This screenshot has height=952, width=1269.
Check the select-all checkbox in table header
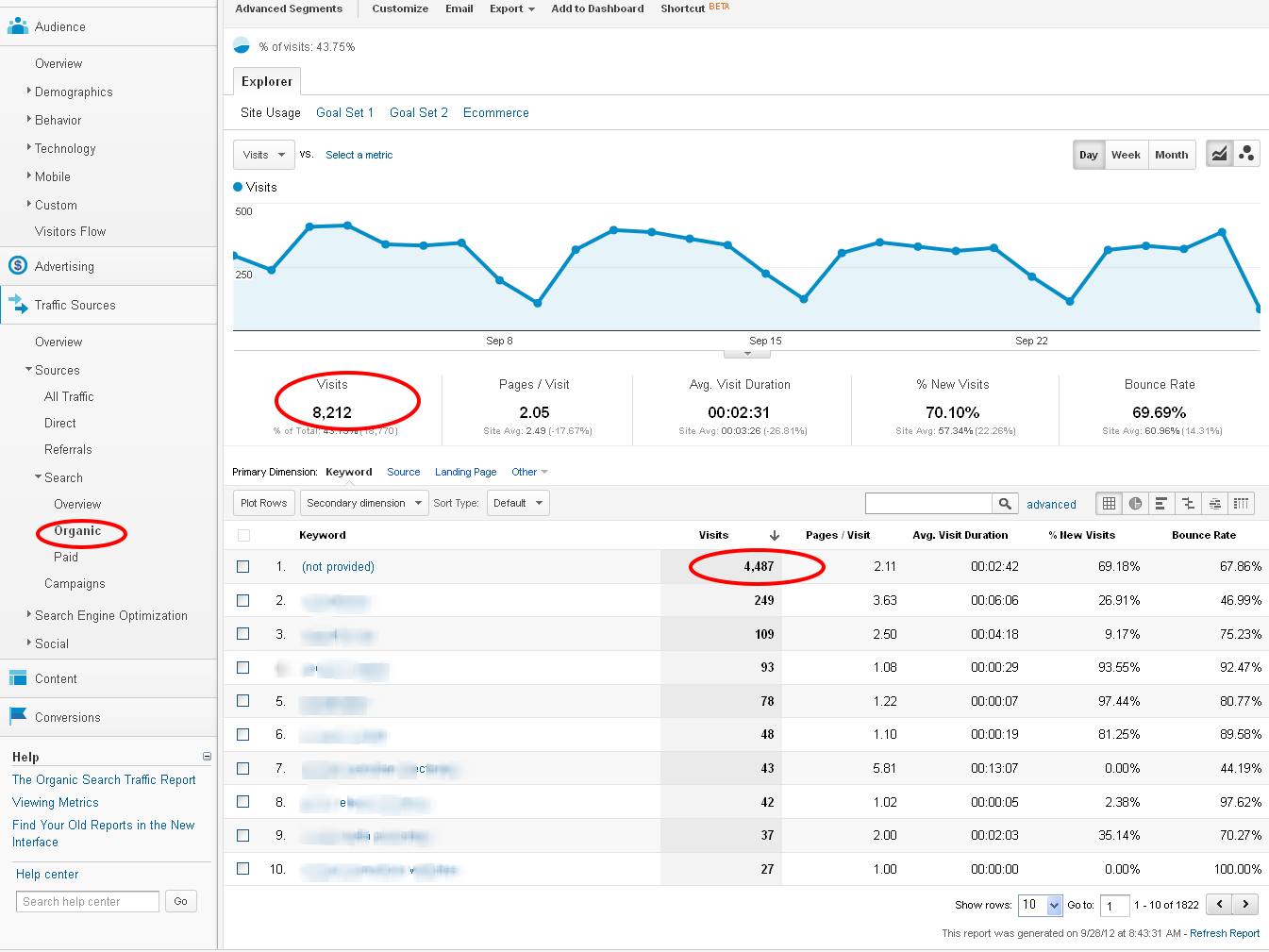(244, 536)
